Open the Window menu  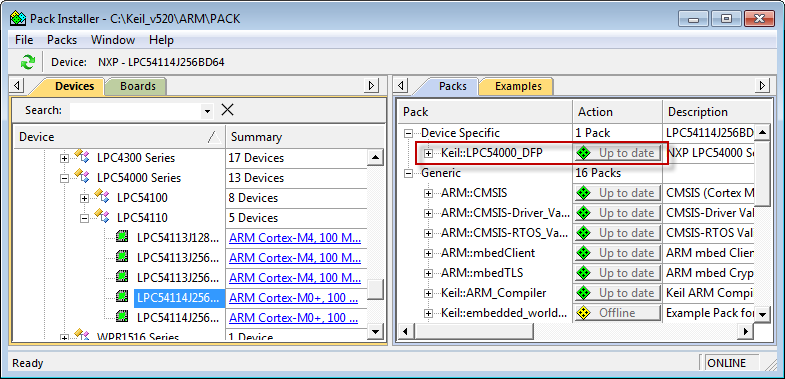click(x=113, y=40)
